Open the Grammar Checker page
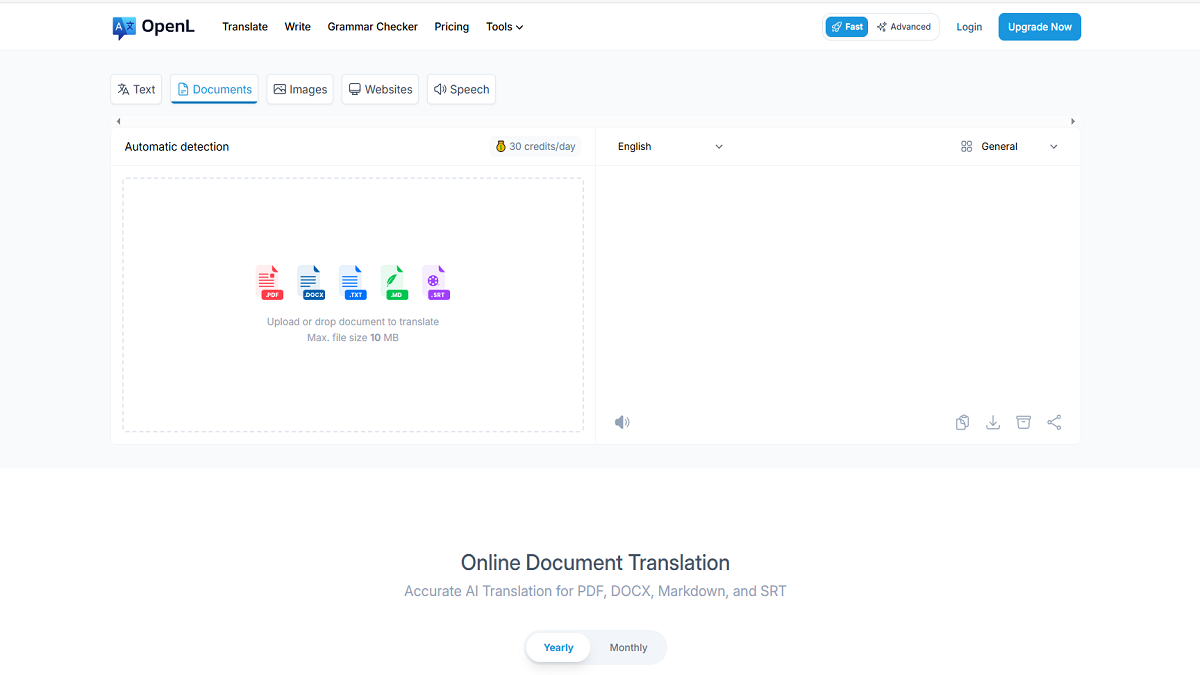This screenshot has width=1200, height=675. click(372, 26)
